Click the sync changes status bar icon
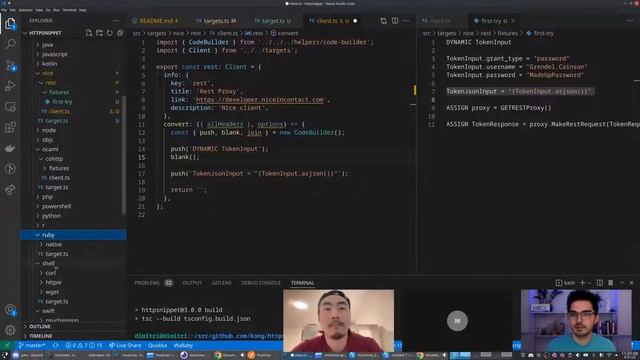The image size is (640, 360). 56,345
